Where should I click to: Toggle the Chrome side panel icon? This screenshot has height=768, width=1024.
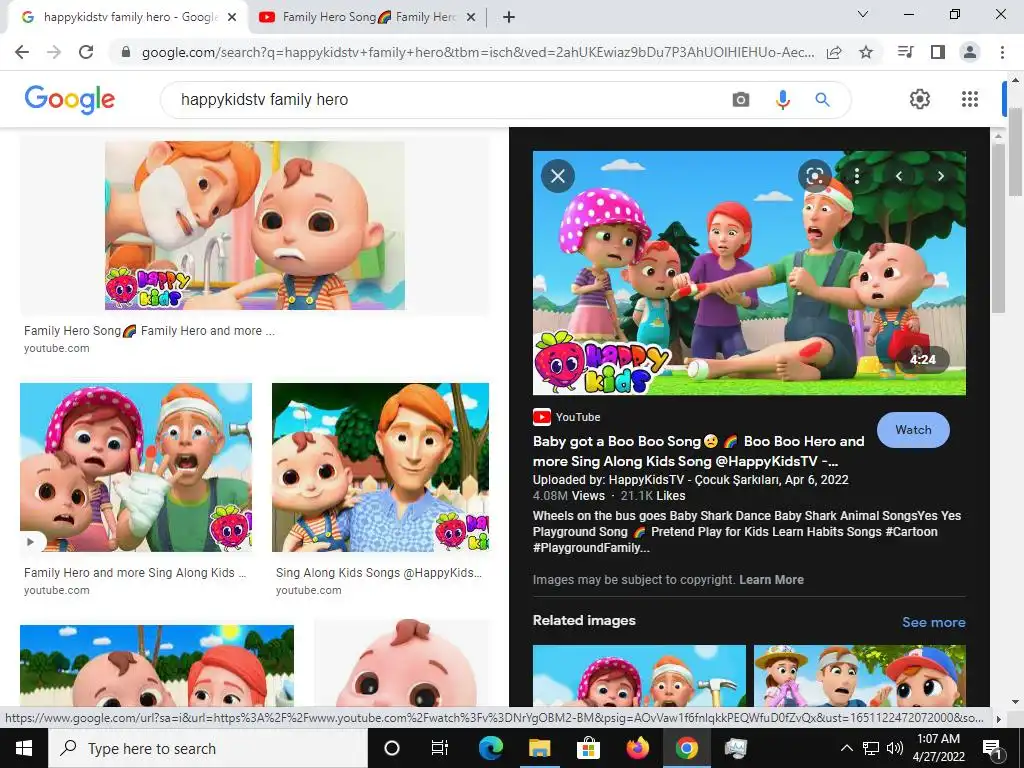coord(938,52)
